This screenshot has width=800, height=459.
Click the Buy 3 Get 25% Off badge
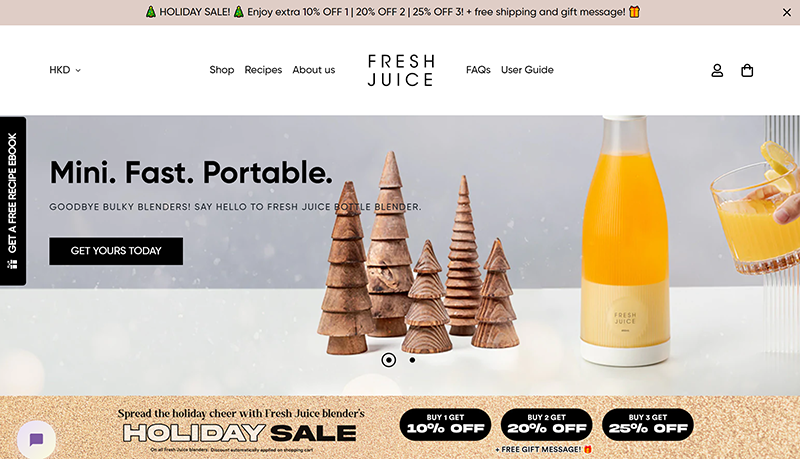[648, 424]
